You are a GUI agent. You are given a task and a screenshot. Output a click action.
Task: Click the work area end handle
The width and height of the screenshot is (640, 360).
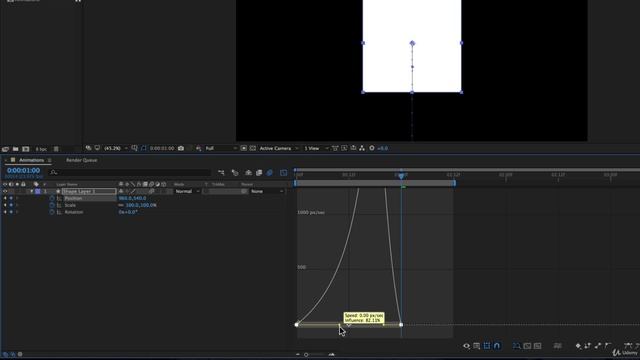pyautogui.click(x=454, y=183)
